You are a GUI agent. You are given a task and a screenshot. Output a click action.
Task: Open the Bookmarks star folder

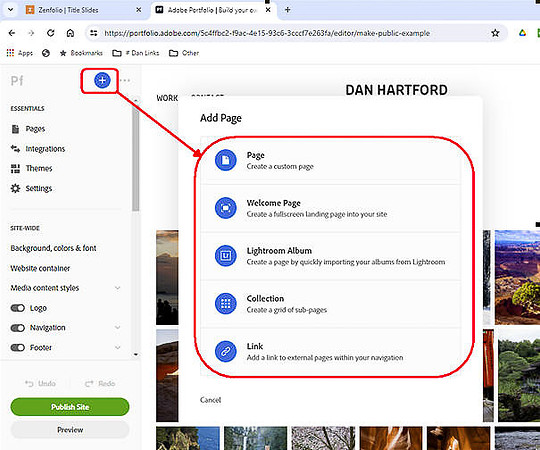click(81, 53)
